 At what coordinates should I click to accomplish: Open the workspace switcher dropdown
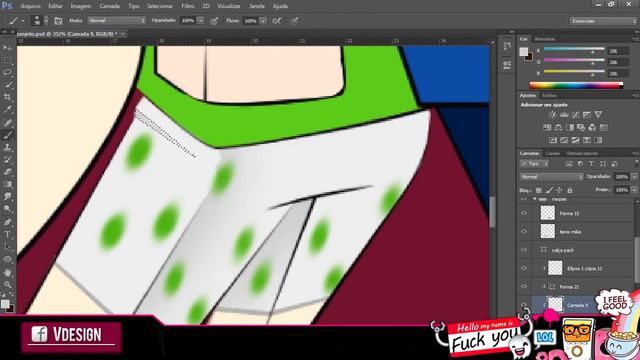603,21
